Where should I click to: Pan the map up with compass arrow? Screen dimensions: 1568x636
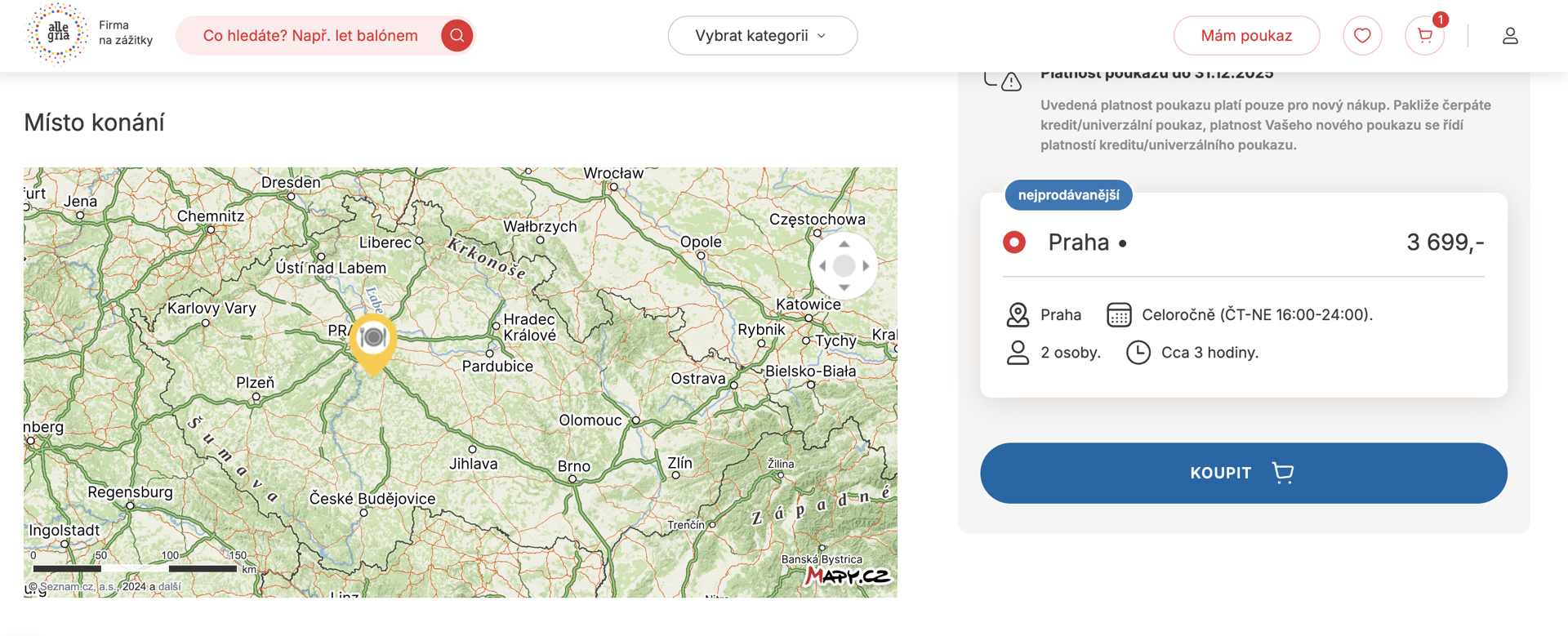click(844, 244)
